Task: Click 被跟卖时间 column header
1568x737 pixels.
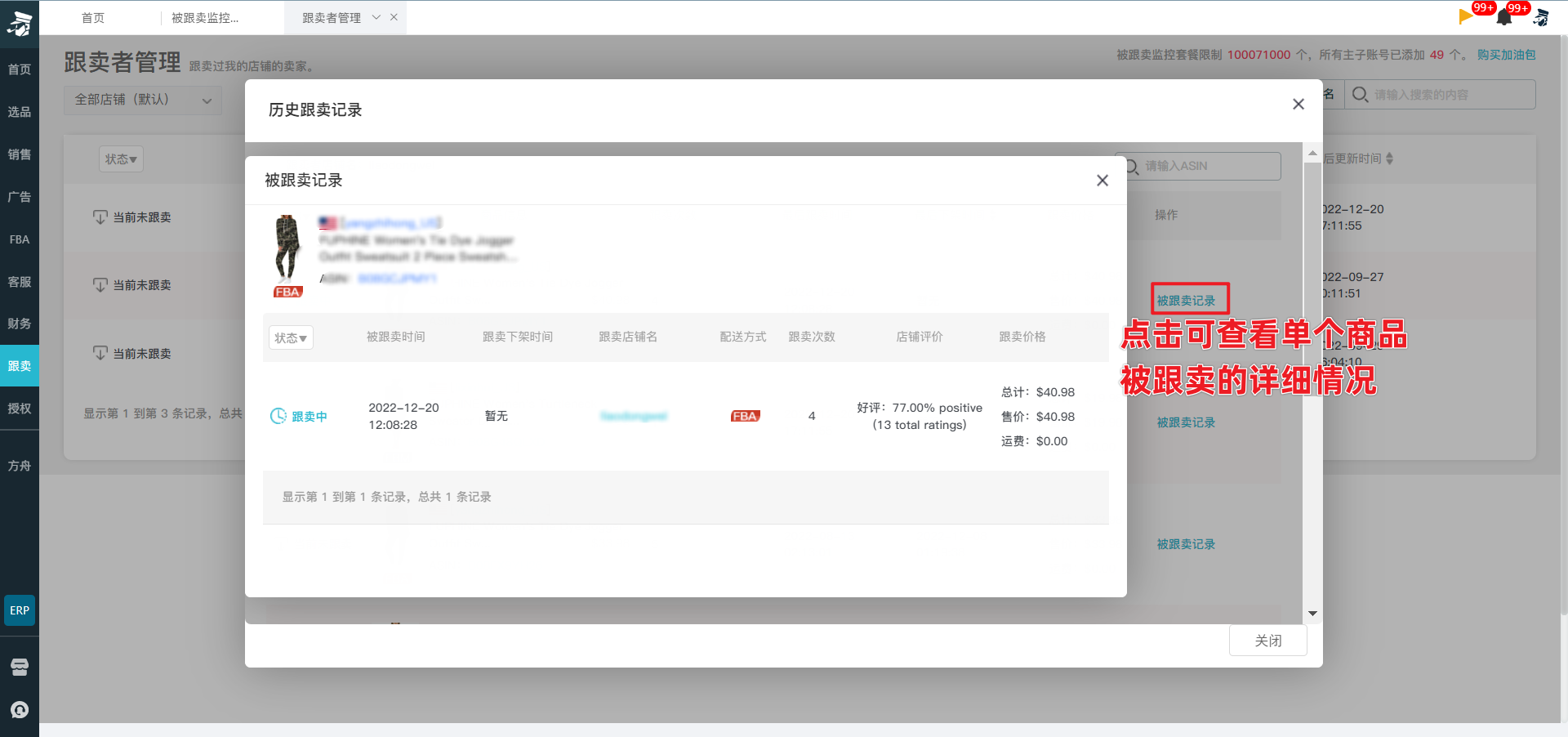Action: click(x=395, y=337)
